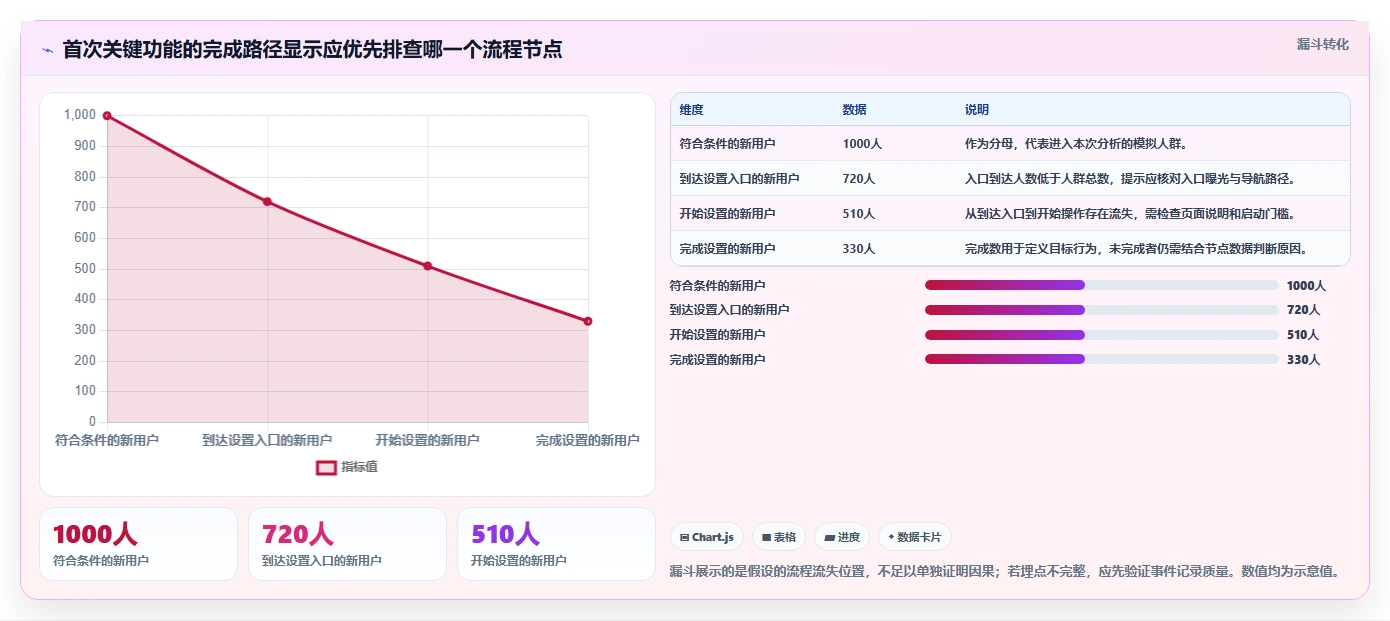Screen dimensions: 1390x621
Task: Click the 1000人 data card
Action: pos(138,544)
